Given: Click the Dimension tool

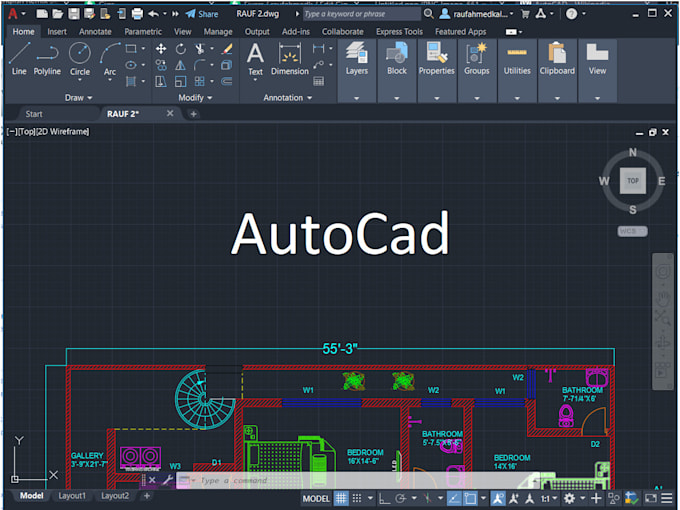Looking at the screenshot, I should (x=290, y=59).
